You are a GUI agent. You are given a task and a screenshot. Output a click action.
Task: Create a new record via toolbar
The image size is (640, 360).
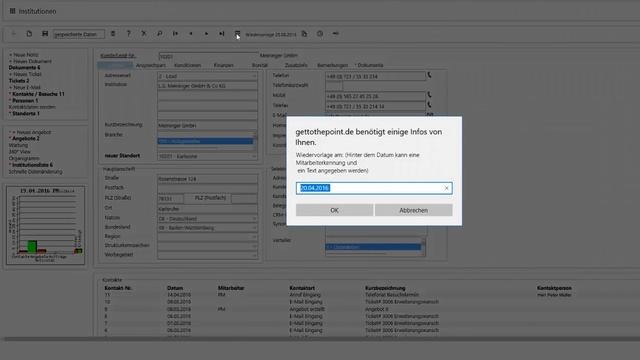tap(29, 34)
